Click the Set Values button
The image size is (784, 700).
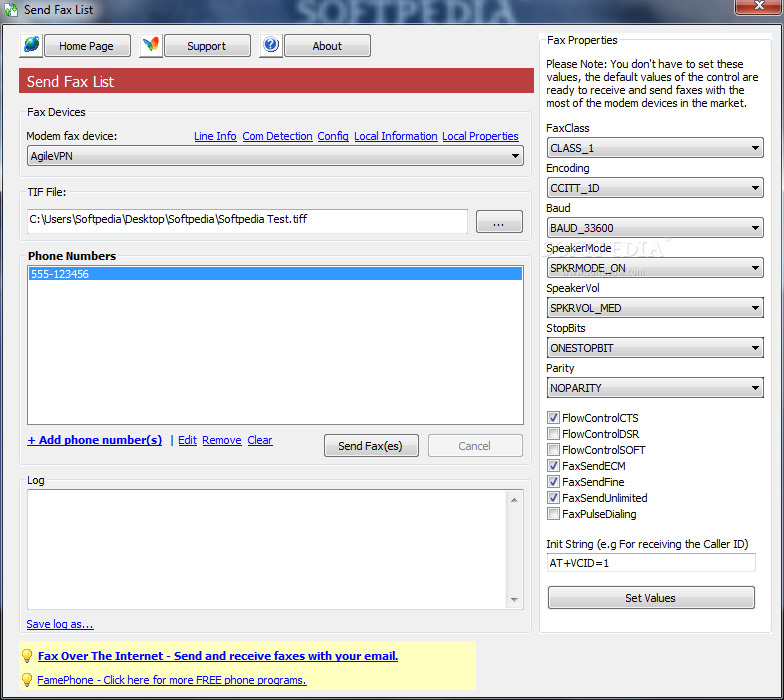coord(650,598)
